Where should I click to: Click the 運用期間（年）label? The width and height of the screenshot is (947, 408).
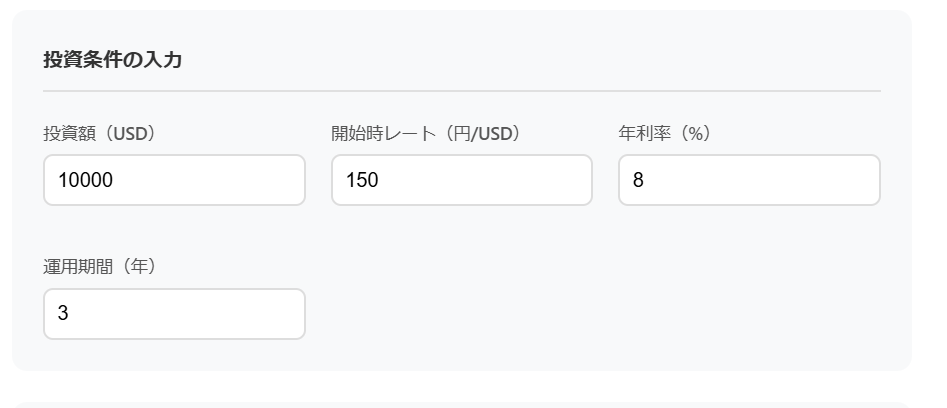click(99, 267)
